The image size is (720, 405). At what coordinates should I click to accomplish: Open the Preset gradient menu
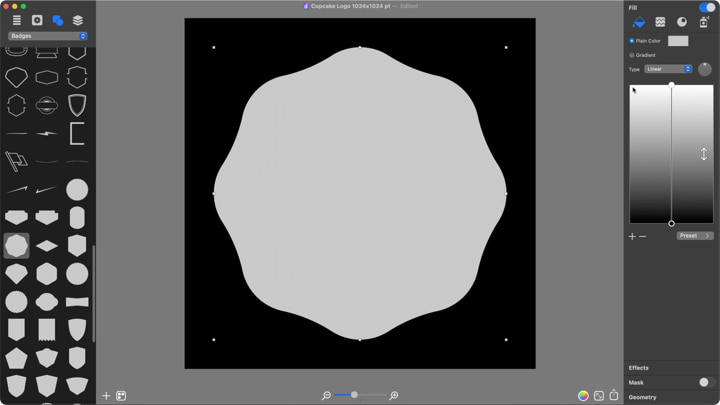pos(695,236)
